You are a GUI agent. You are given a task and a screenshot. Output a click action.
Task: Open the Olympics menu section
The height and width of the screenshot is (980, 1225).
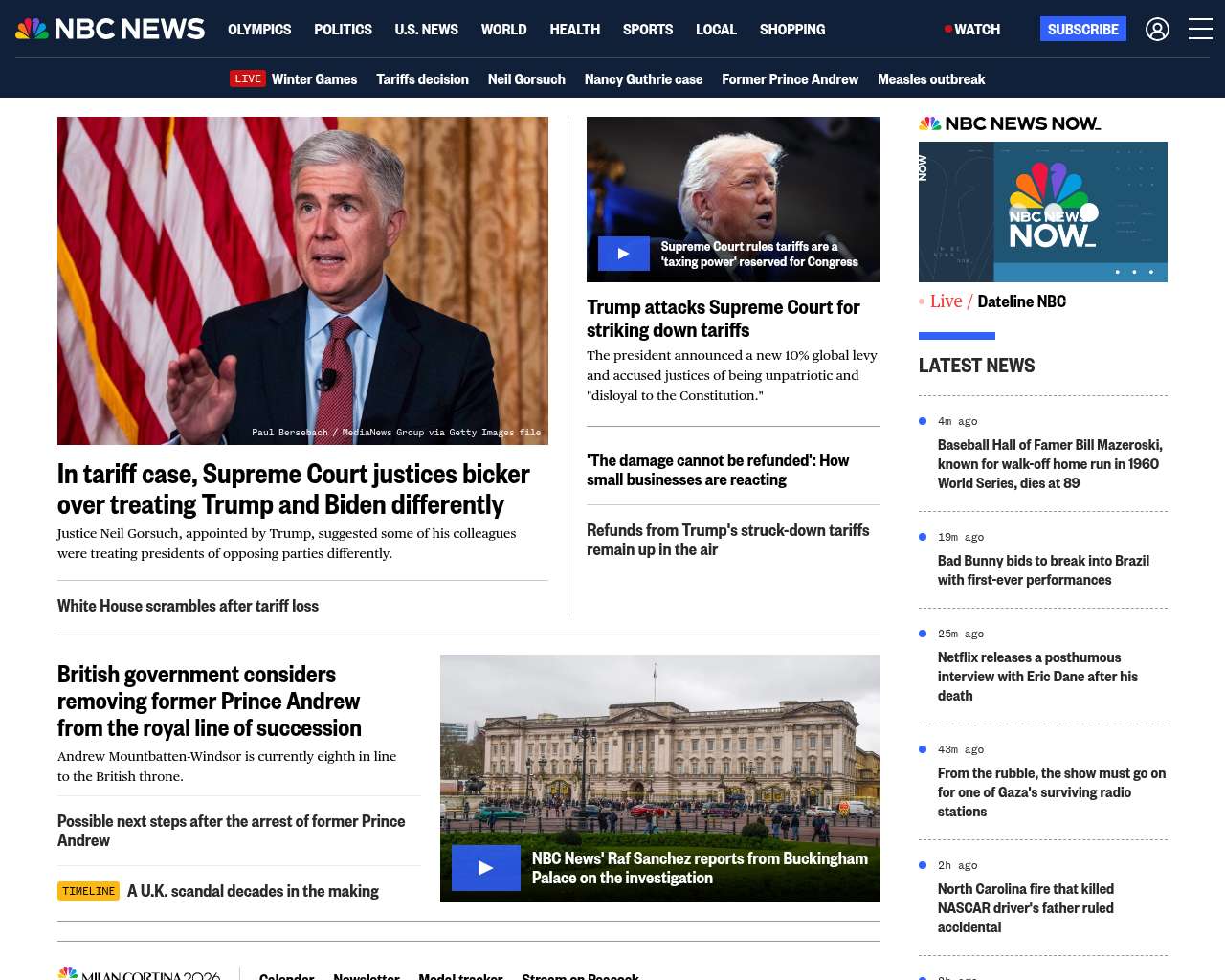pos(259,30)
